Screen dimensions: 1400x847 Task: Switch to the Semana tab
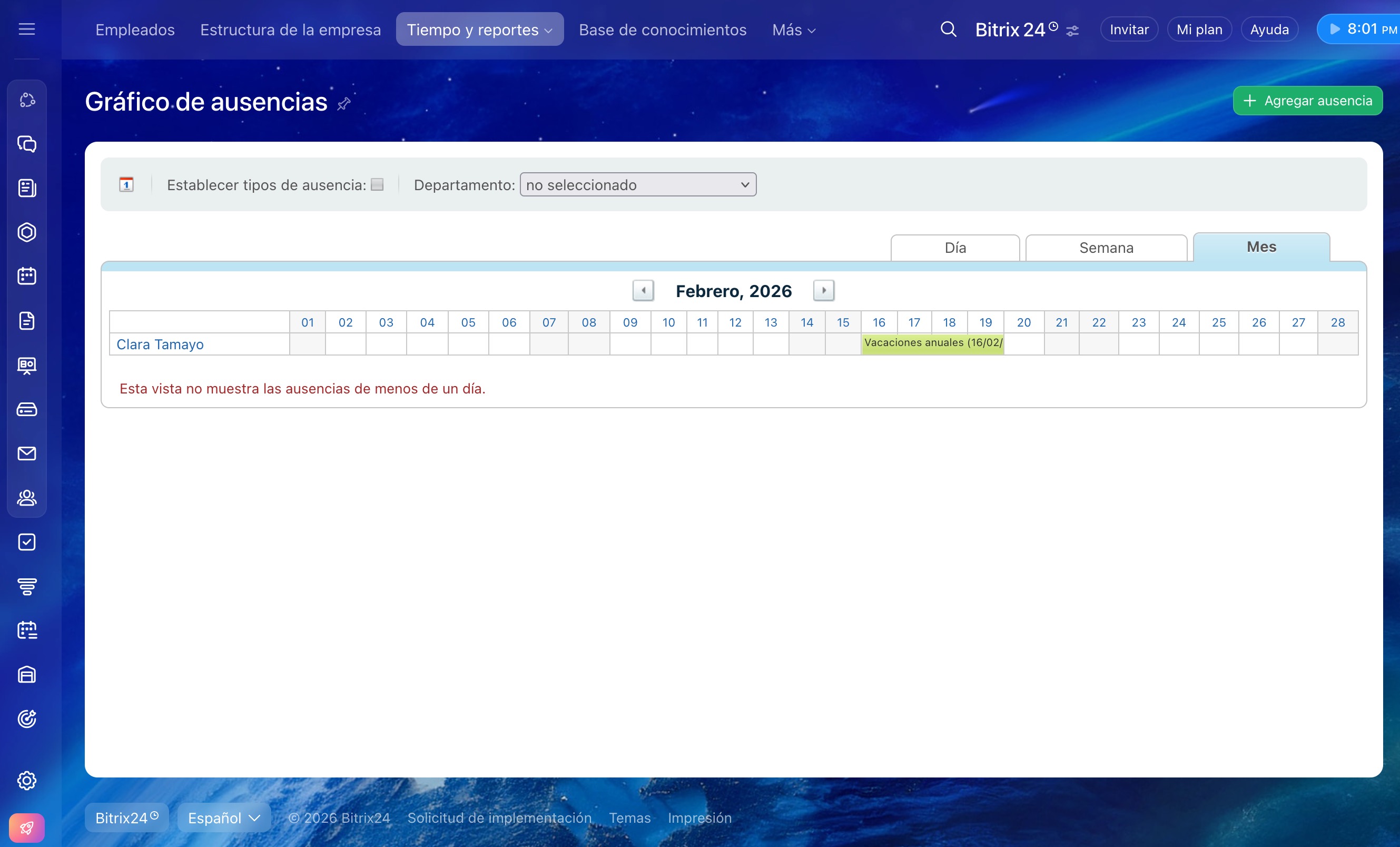point(1106,248)
